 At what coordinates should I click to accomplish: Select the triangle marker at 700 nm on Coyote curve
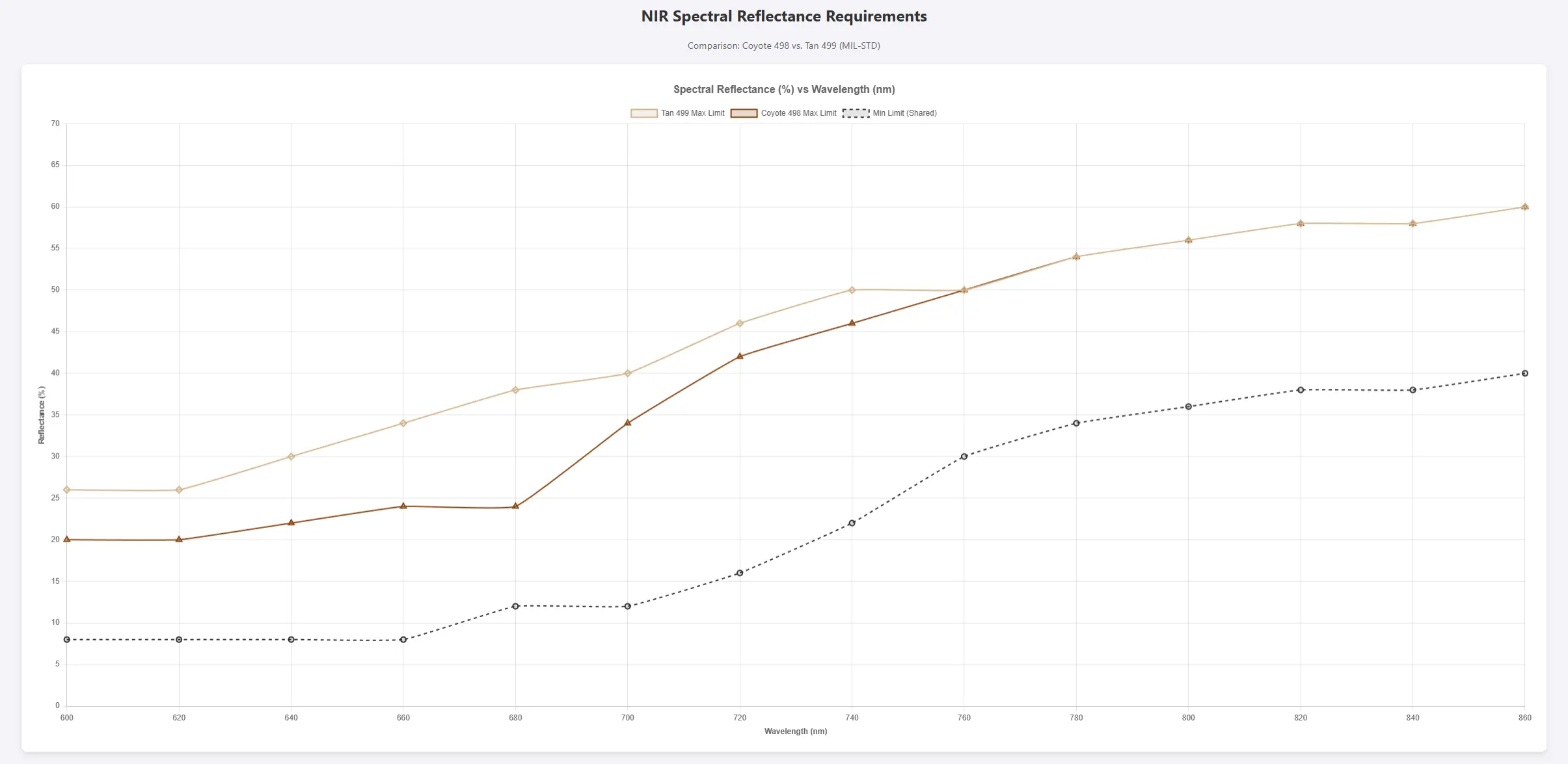627,423
